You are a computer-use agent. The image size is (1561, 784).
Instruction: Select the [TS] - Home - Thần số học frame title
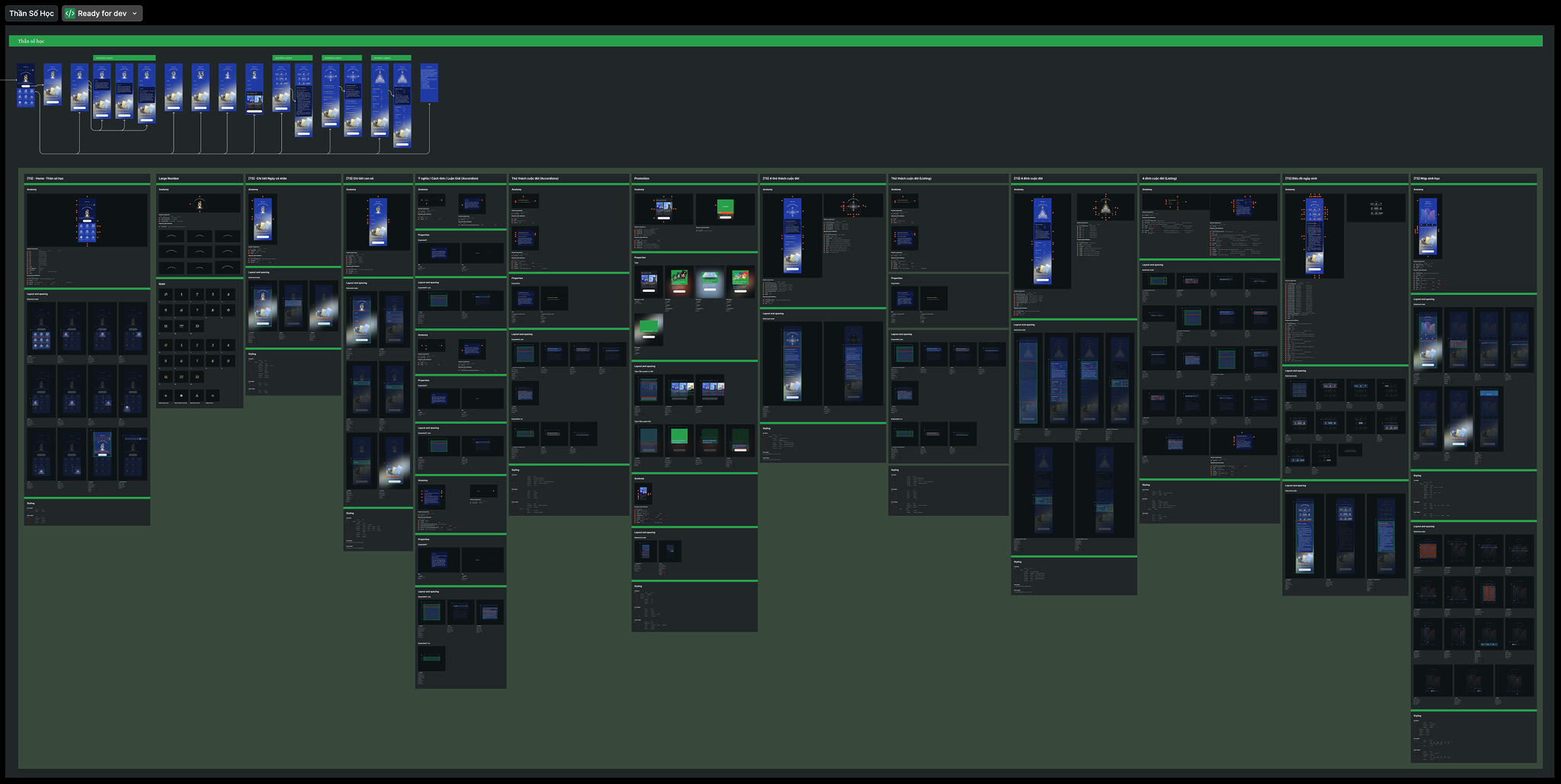click(46, 178)
